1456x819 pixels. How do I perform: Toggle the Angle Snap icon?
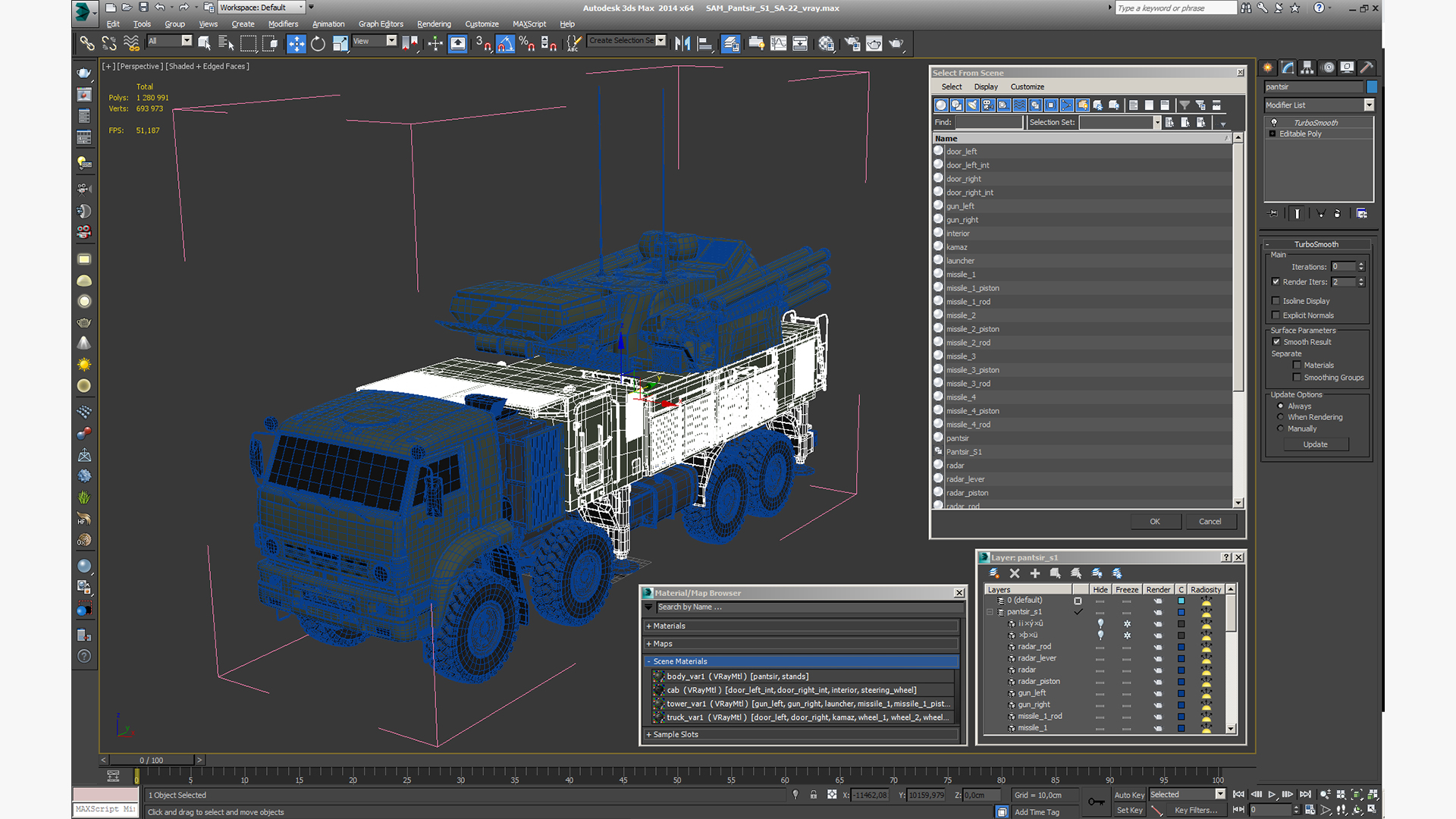tap(505, 44)
